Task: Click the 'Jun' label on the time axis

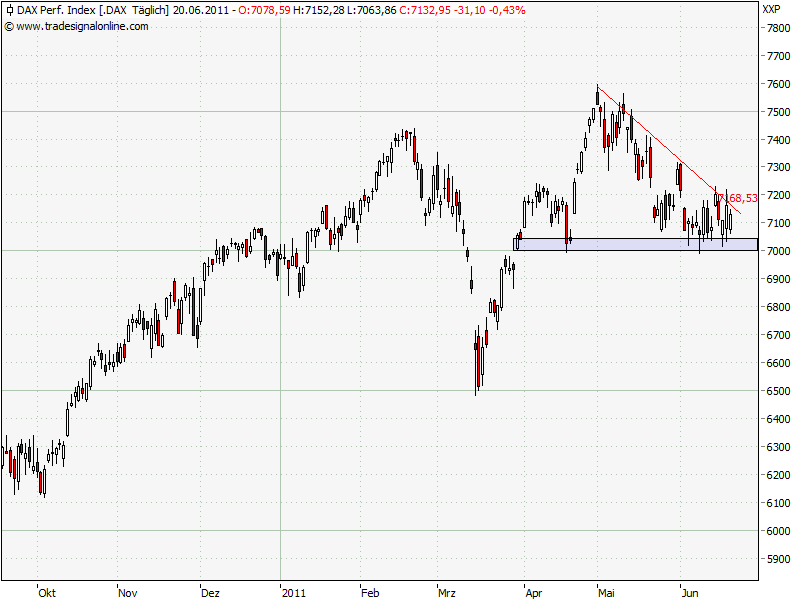Action: click(690, 593)
